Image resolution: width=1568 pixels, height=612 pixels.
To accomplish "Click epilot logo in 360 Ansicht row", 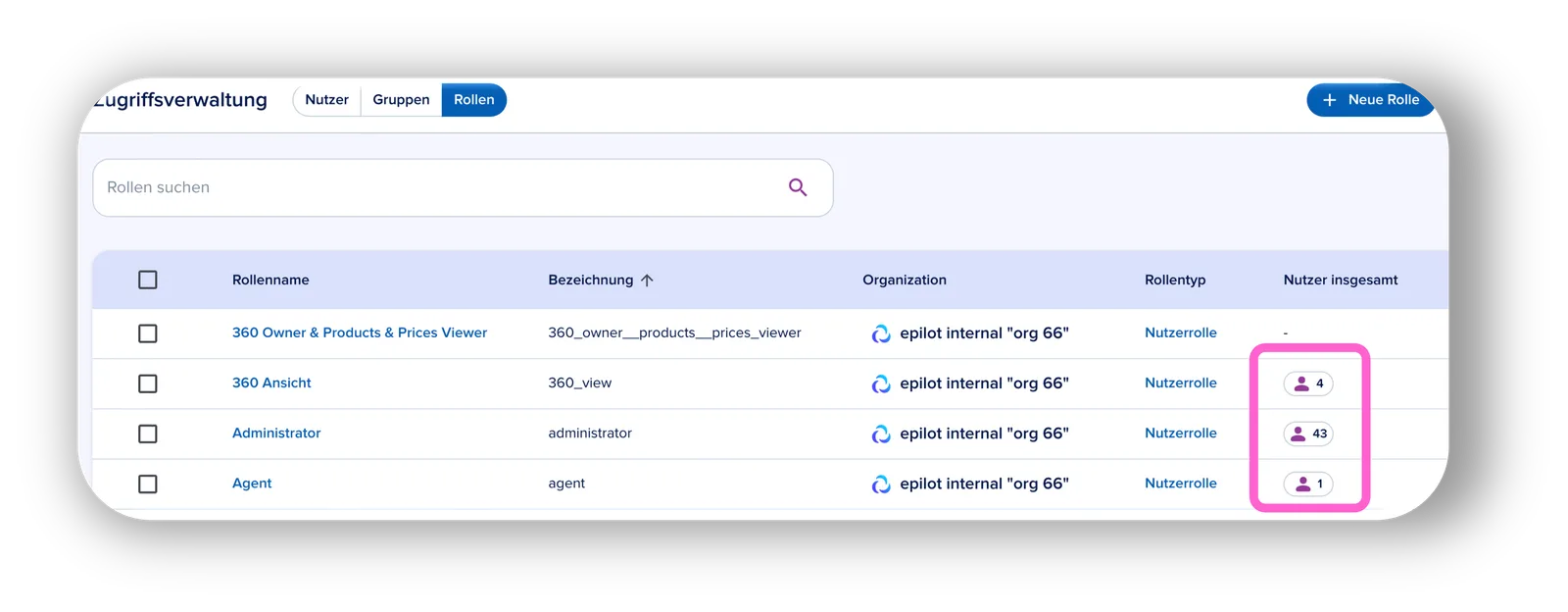I will coord(881,383).
